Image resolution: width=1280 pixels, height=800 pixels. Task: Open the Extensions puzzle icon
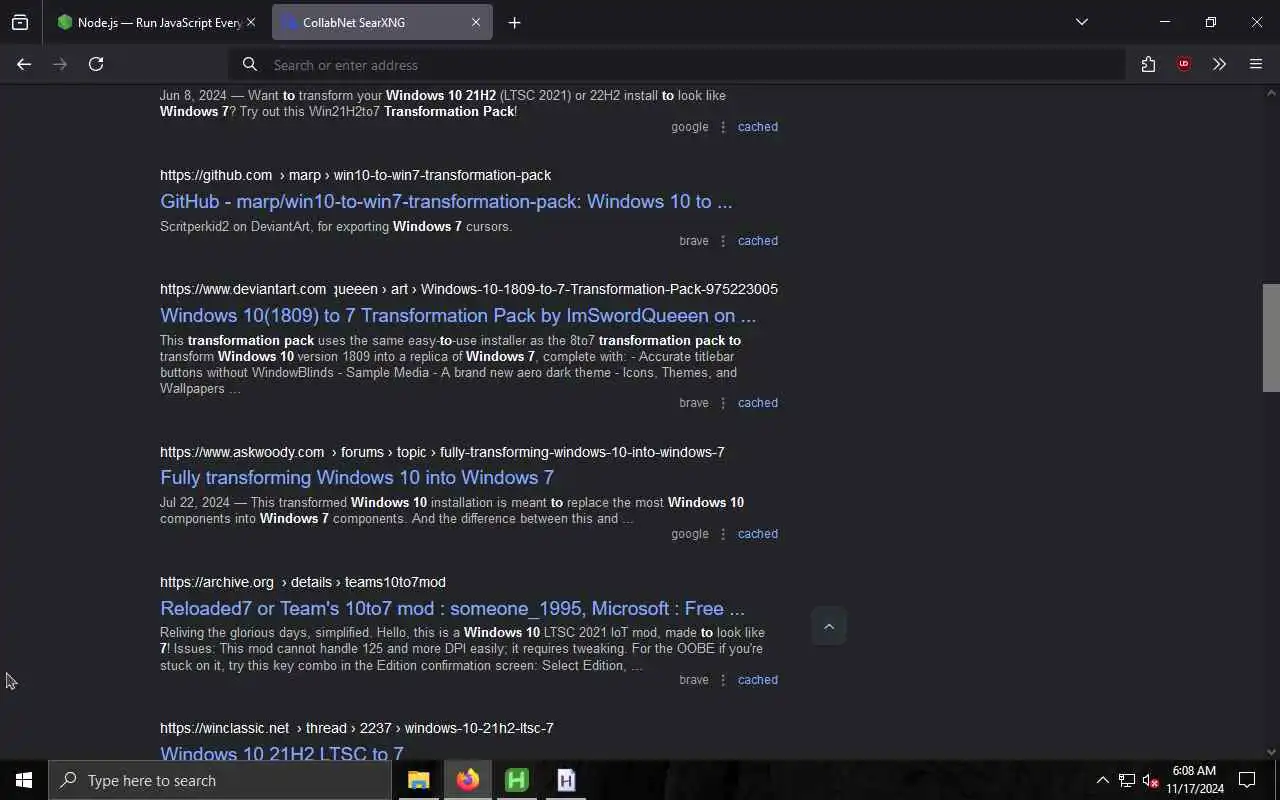click(1148, 64)
